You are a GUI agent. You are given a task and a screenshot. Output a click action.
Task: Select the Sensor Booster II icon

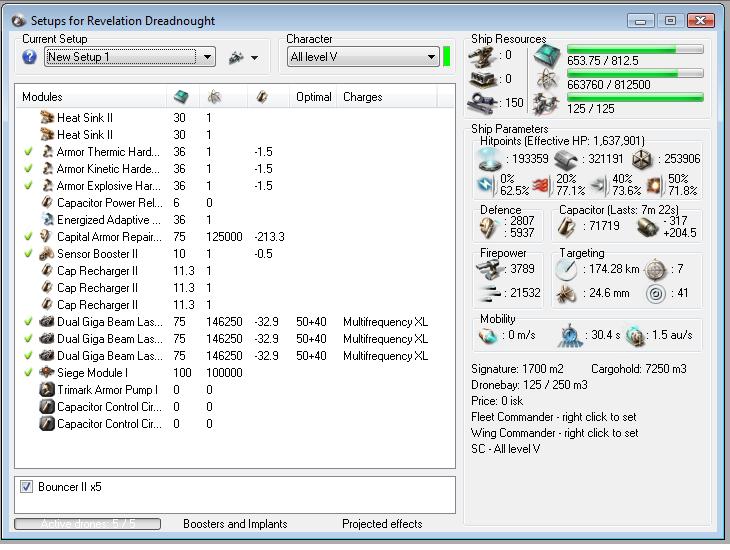point(47,254)
